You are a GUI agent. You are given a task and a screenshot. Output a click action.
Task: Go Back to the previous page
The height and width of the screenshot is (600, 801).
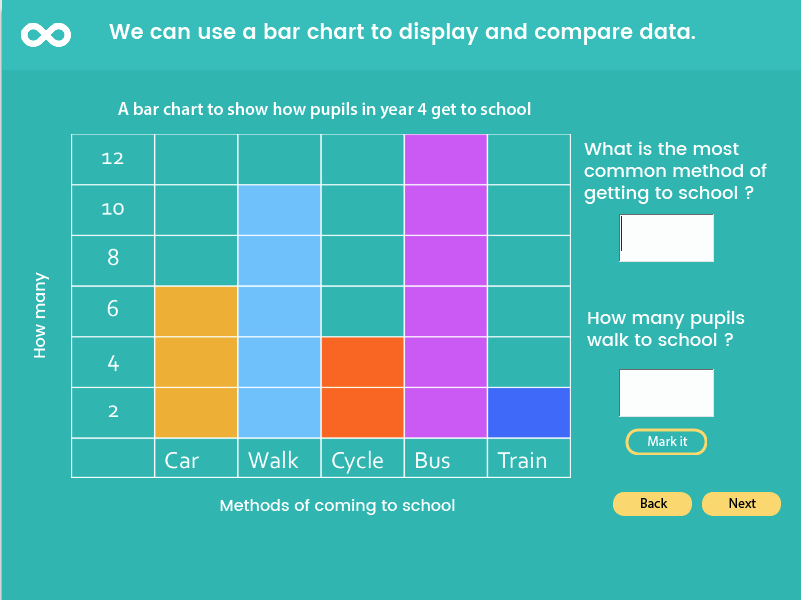tap(652, 503)
